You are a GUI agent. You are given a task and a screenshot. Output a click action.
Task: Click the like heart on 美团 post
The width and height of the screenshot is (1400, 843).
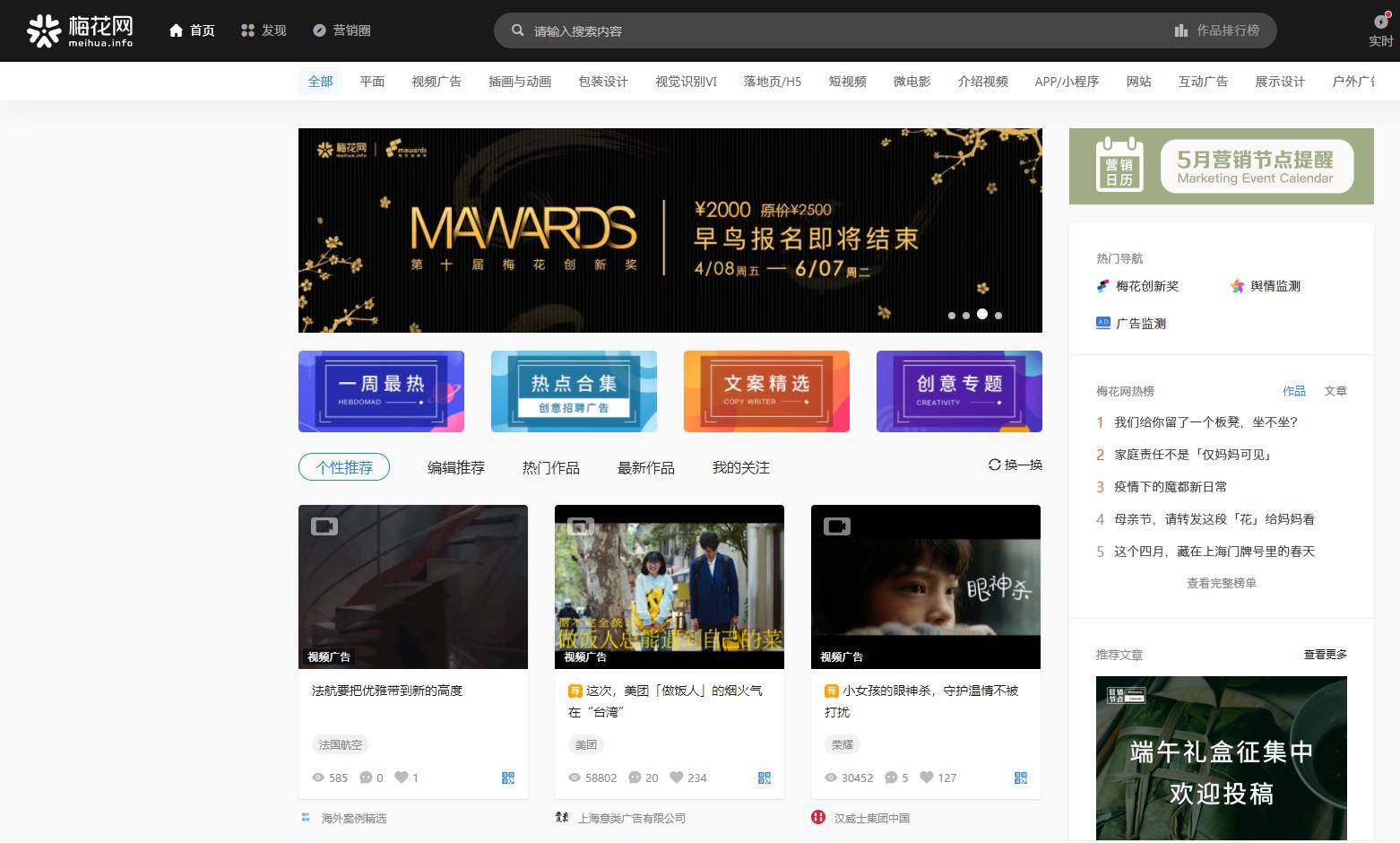677,778
